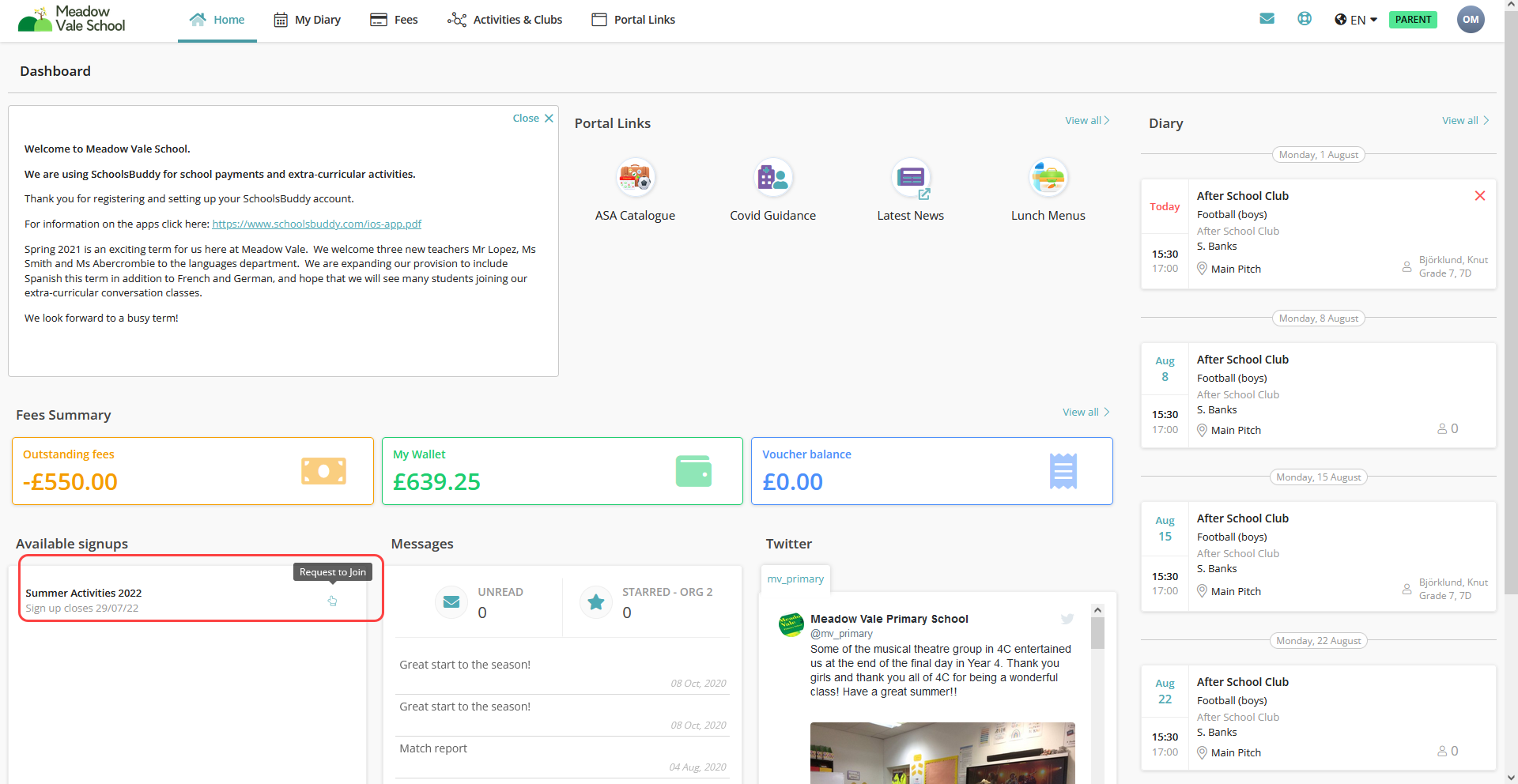Dismiss today's After School Club entry

pyautogui.click(x=1480, y=196)
